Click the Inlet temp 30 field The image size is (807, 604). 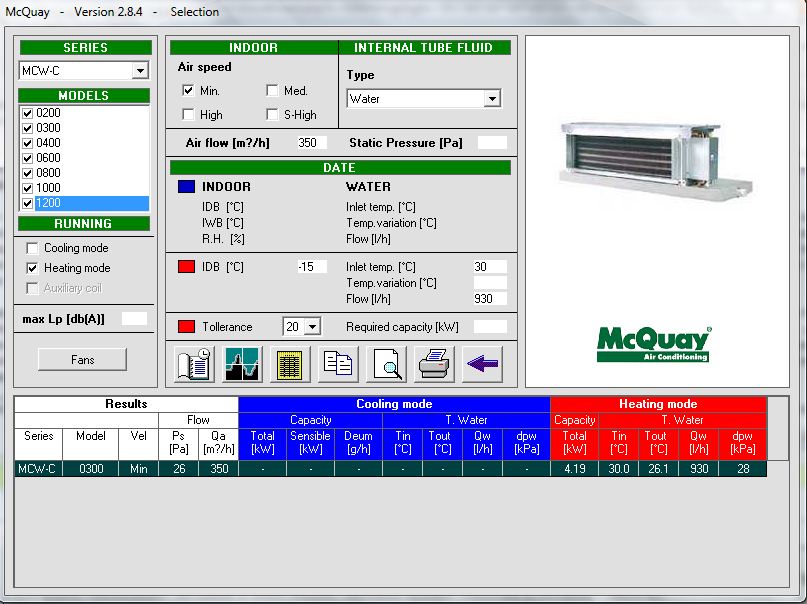tap(490, 267)
